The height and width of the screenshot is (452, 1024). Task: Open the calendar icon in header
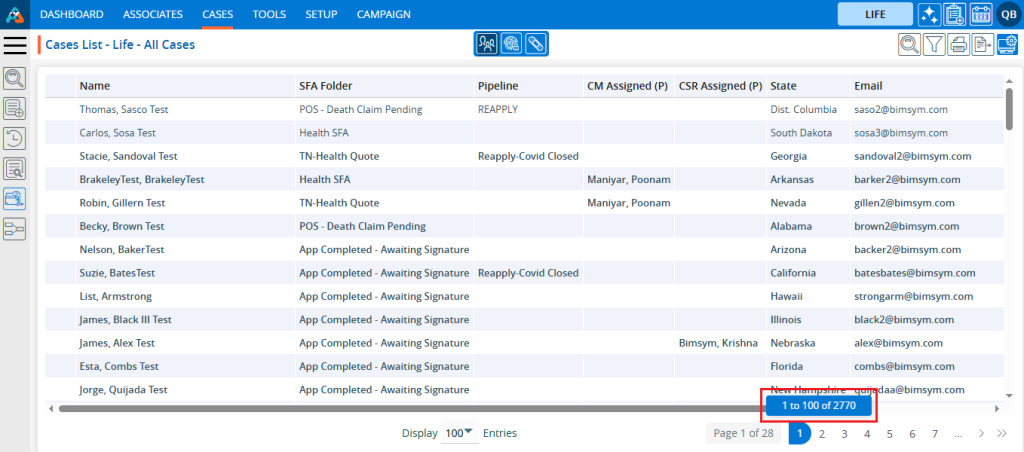[x=980, y=14]
